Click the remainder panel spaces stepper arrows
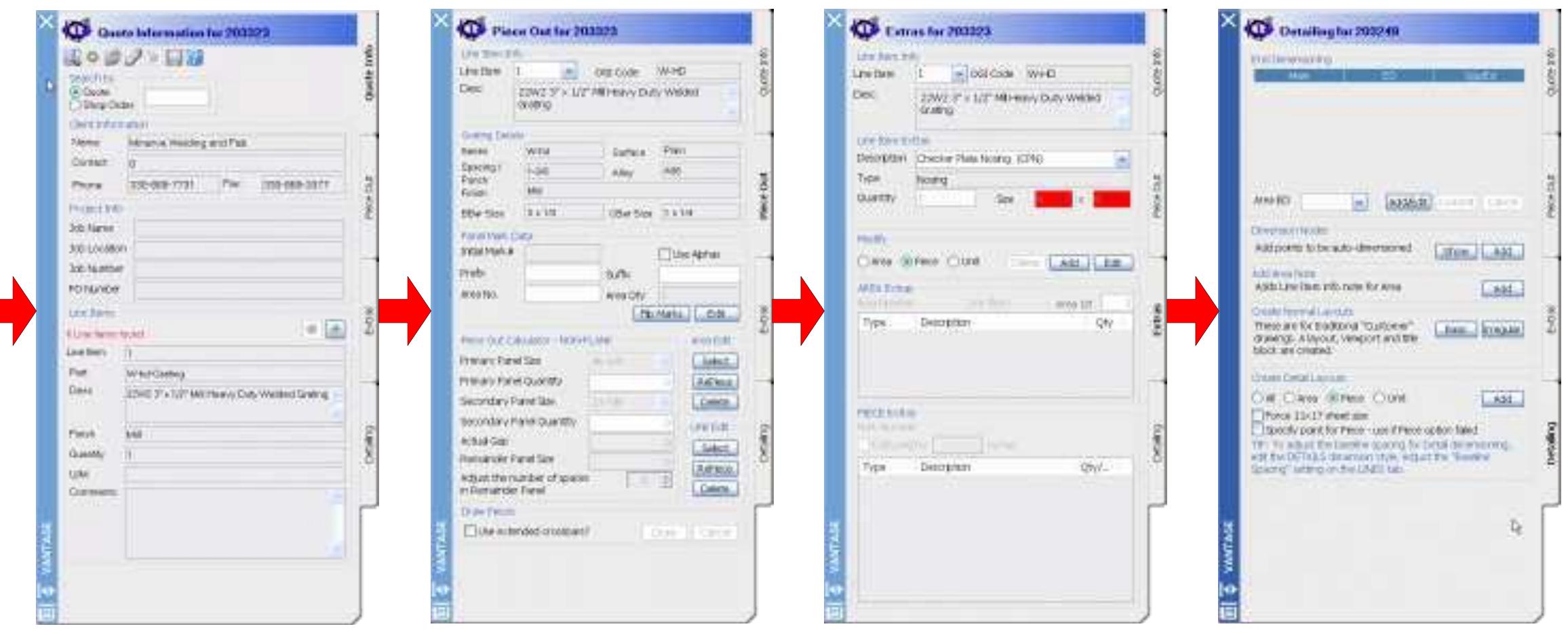Image resolution: width=1568 pixels, height=635 pixels. pyautogui.click(x=666, y=480)
